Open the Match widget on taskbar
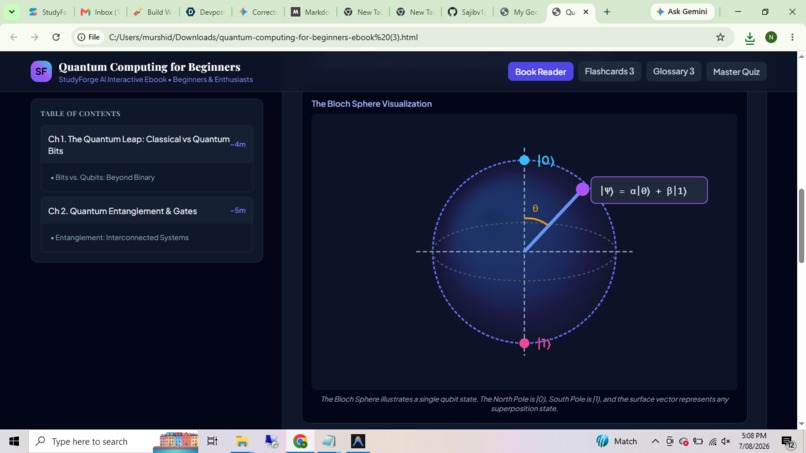The image size is (806, 453). click(616, 441)
